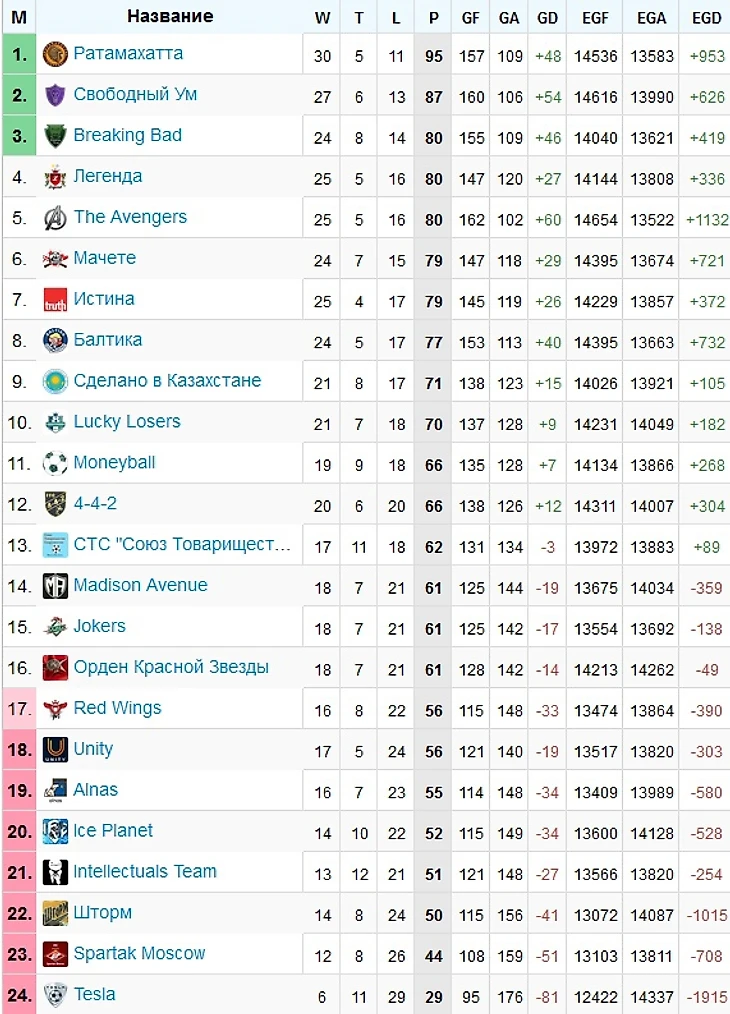Click the Madison Avenue team logo icon
This screenshot has height=1014, width=730.
(55, 586)
